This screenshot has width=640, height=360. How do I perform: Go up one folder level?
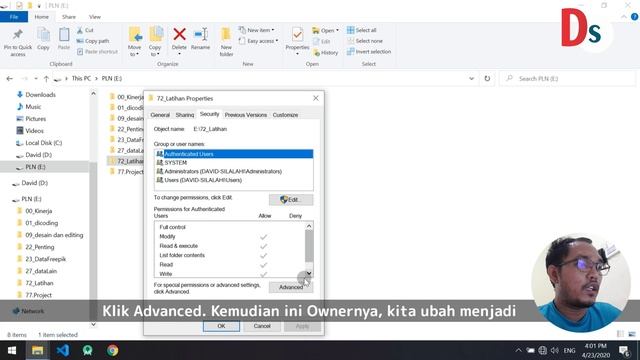coord(46,78)
